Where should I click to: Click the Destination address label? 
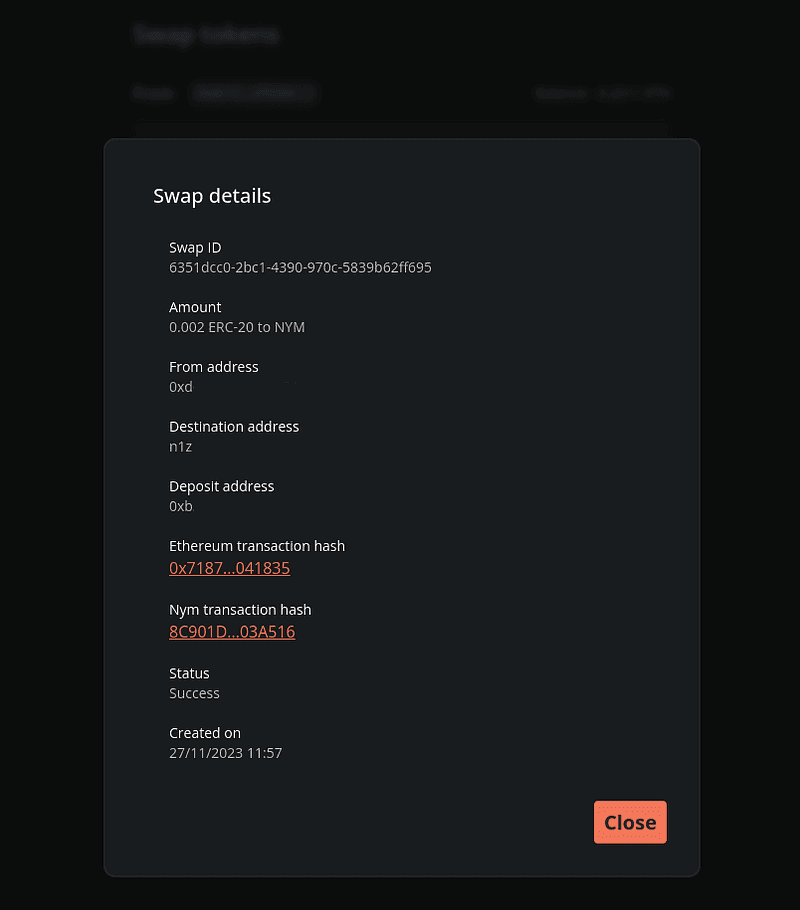(234, 426)
